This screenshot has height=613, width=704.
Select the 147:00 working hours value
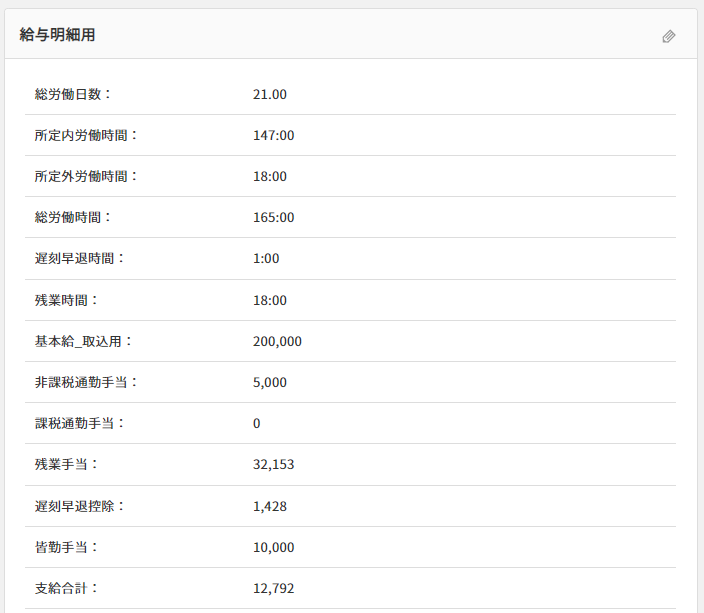(x=273, y=135)
